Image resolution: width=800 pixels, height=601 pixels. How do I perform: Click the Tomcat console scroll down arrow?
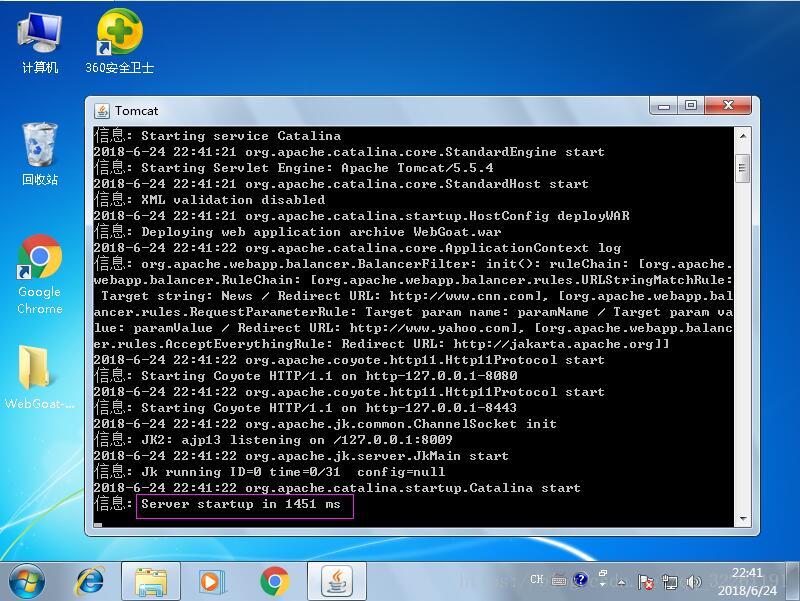pyautogui.click(x=743, y=518)
